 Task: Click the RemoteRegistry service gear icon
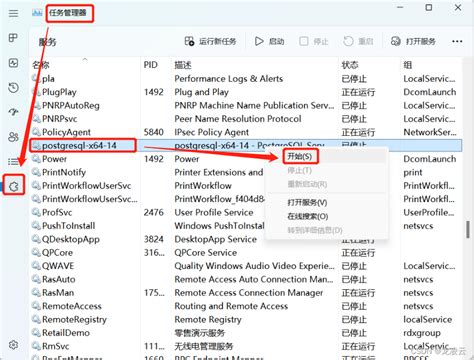[x=36, y=319]
